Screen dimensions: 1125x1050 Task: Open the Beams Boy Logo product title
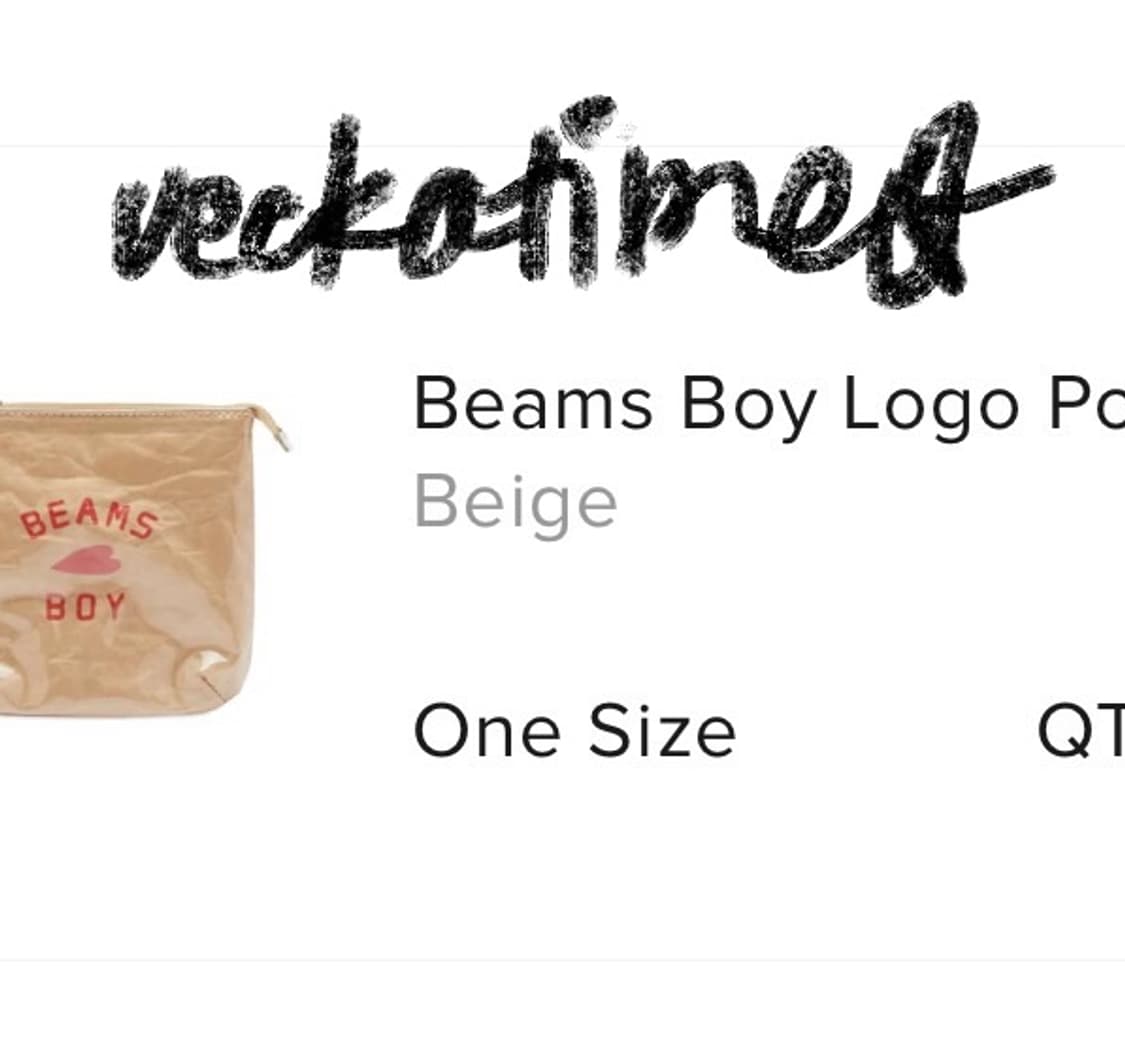click(769, 405)
